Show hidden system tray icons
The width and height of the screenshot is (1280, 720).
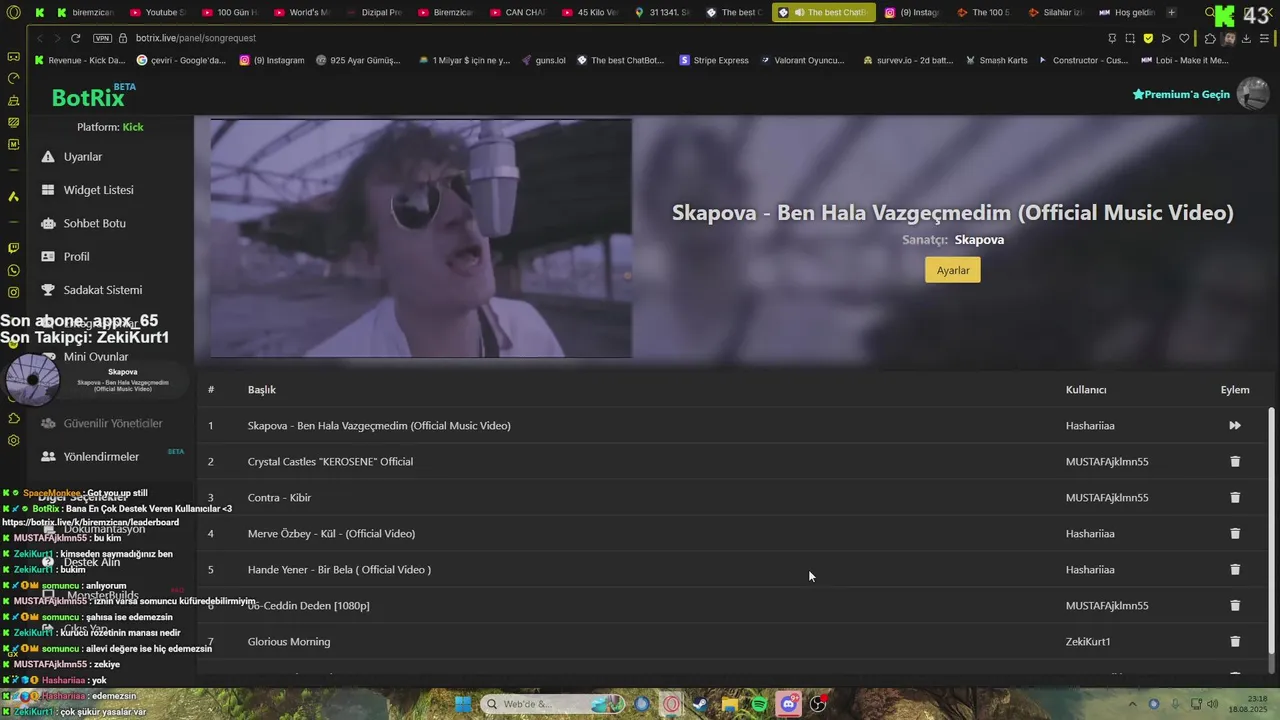[1131, 704]
